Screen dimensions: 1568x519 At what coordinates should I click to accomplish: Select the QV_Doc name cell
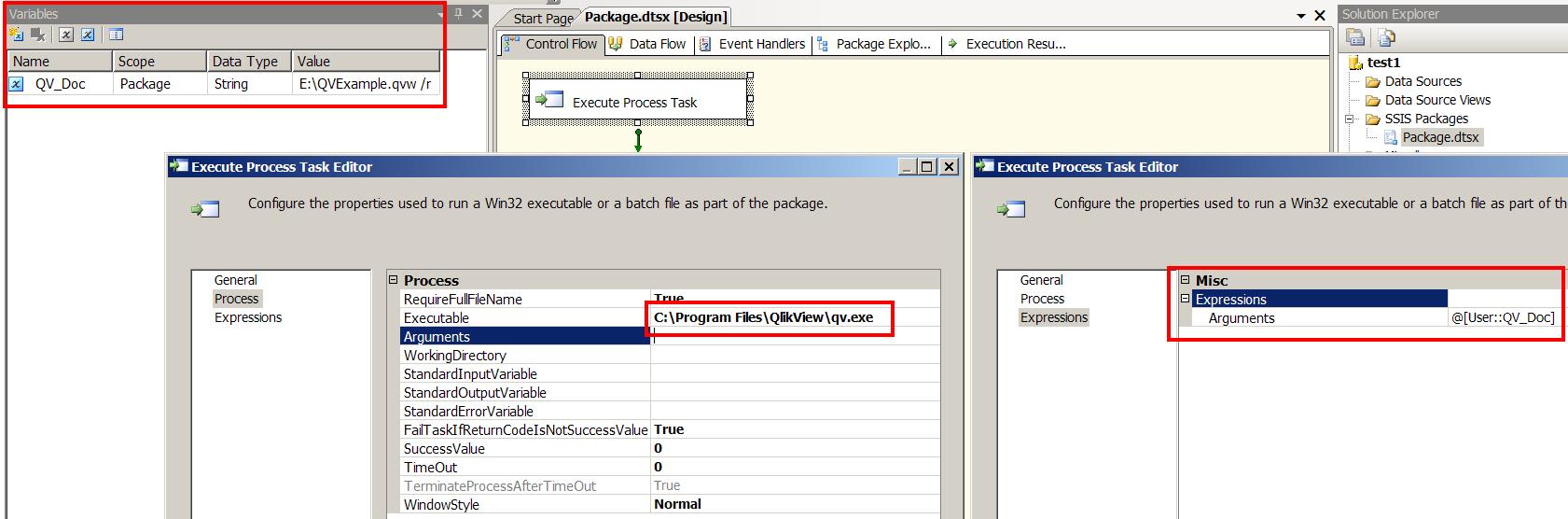click(x=61, y=84)
